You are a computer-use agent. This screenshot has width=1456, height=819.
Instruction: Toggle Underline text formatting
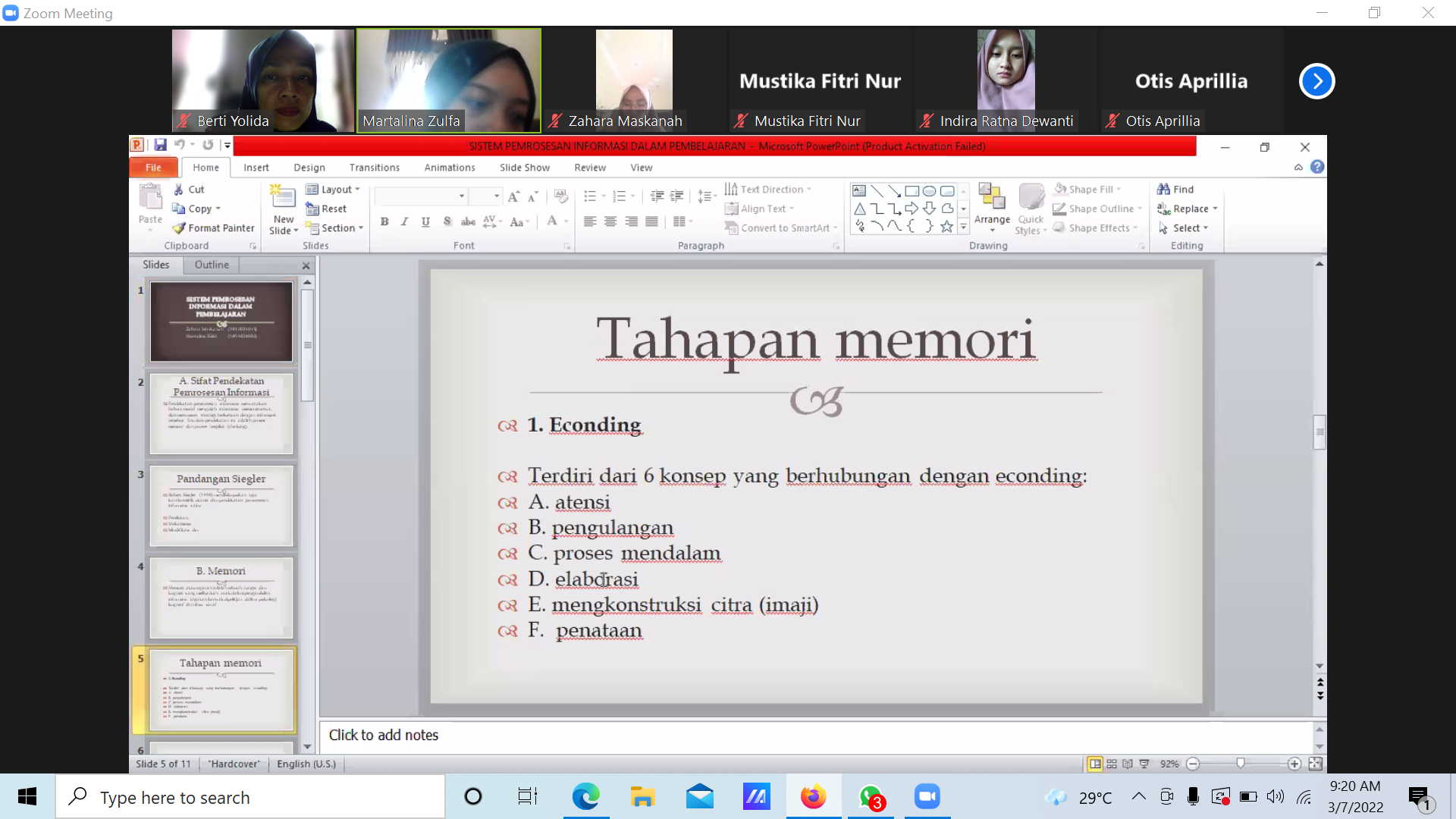point(425,221)
